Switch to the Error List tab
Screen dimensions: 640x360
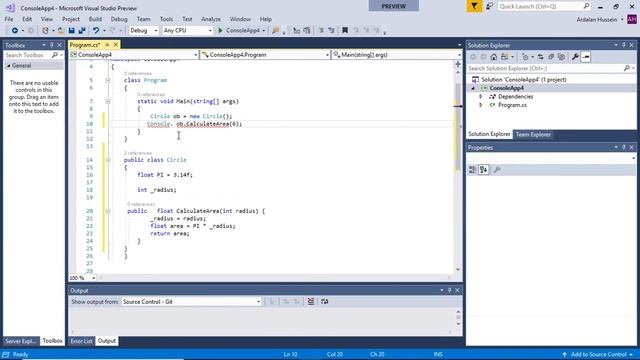pyautogui.click(x=81, y=341)
